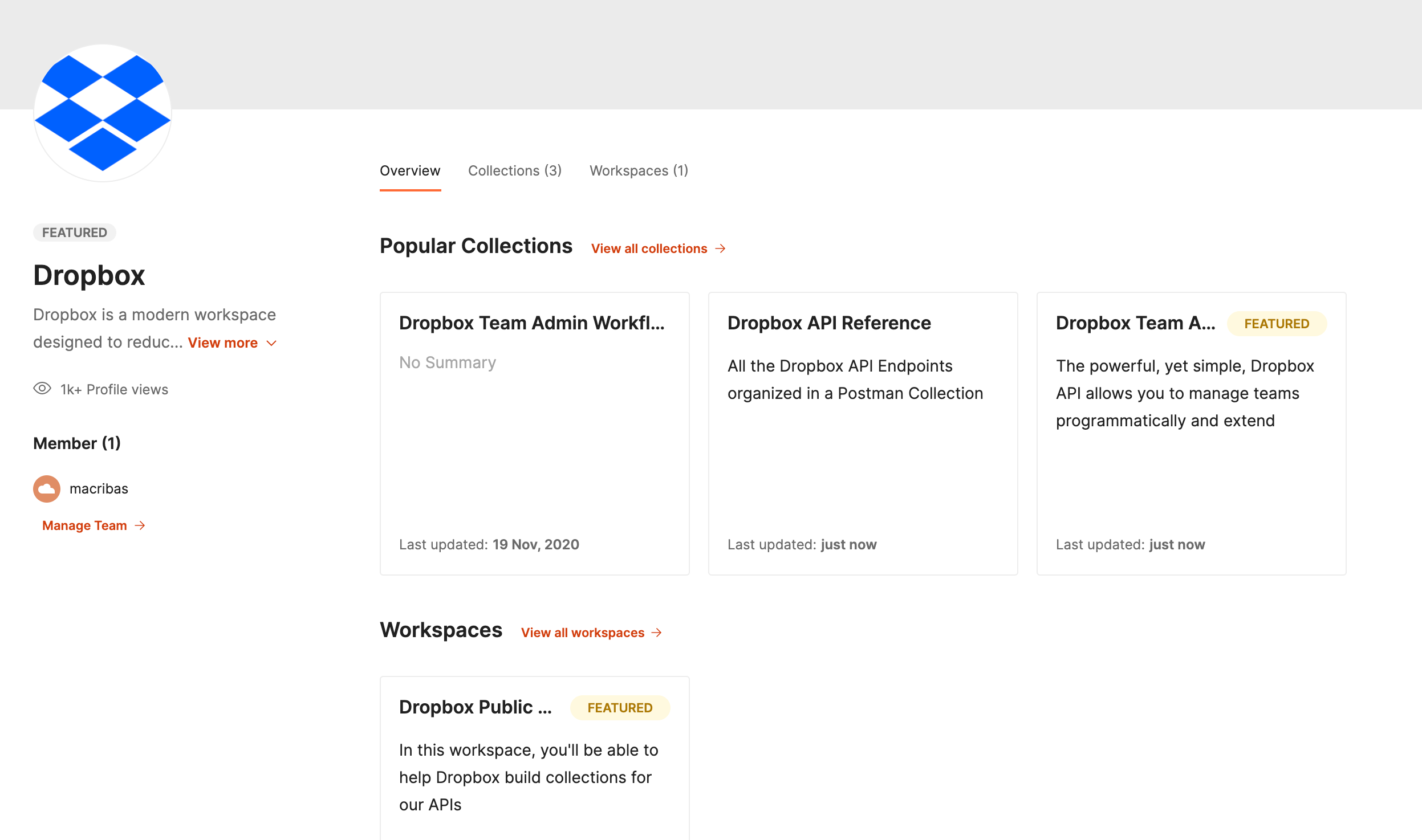Click 'Last updated: just now' on API Reference card
1422x840 pixels.
pos(802,545)
